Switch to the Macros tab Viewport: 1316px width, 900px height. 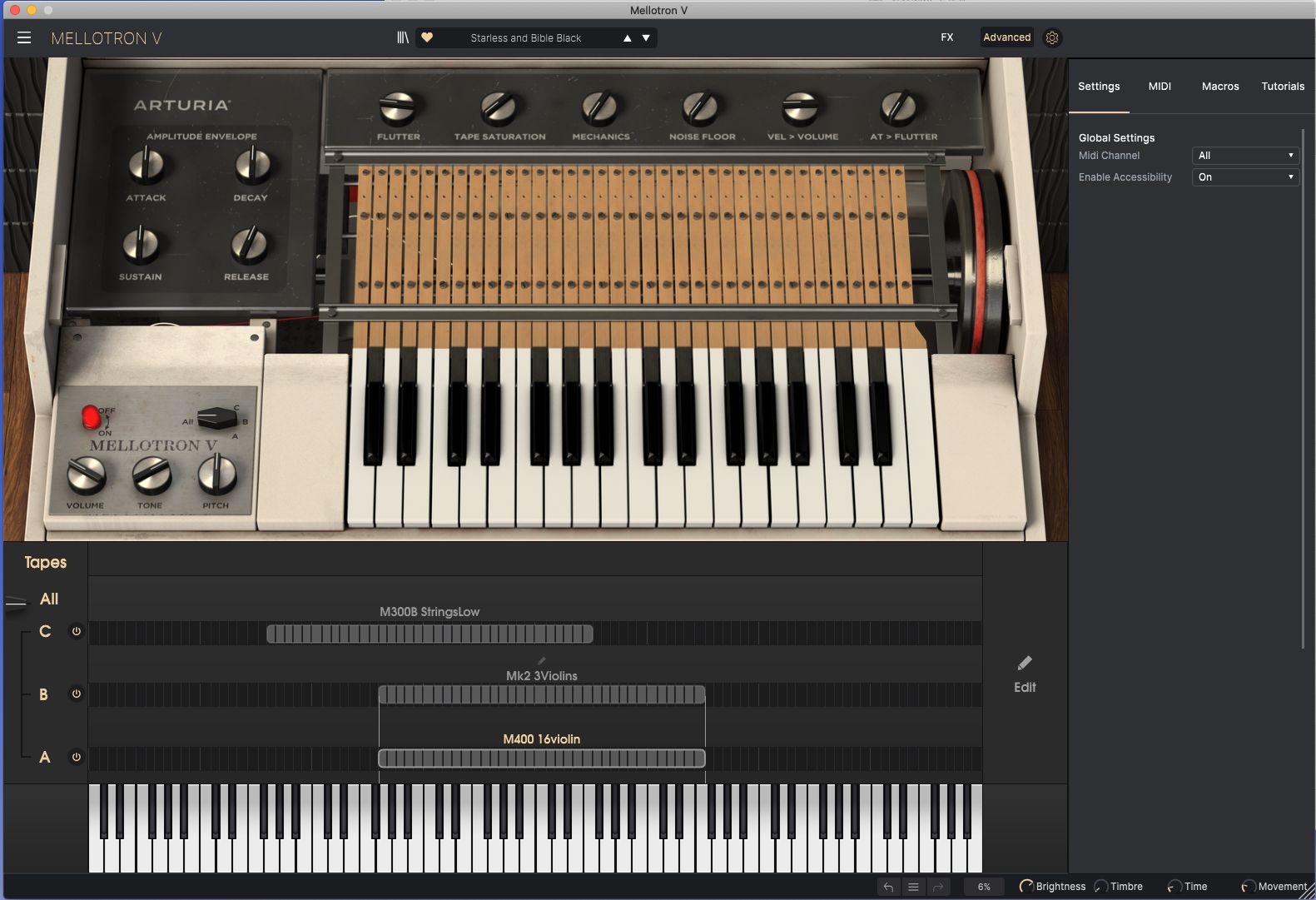[1220, 87]
